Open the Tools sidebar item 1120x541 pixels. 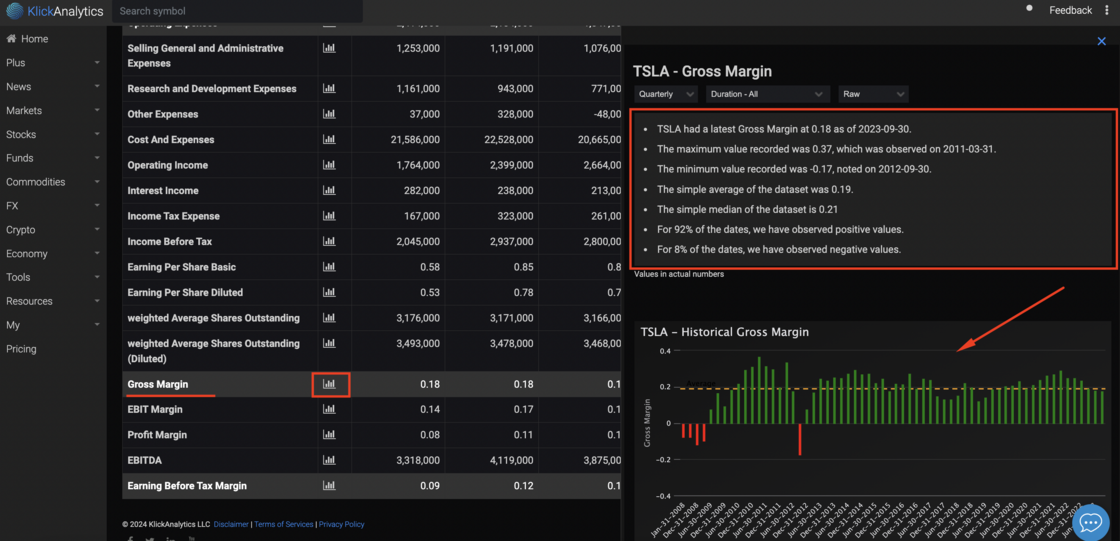(53, 277)
